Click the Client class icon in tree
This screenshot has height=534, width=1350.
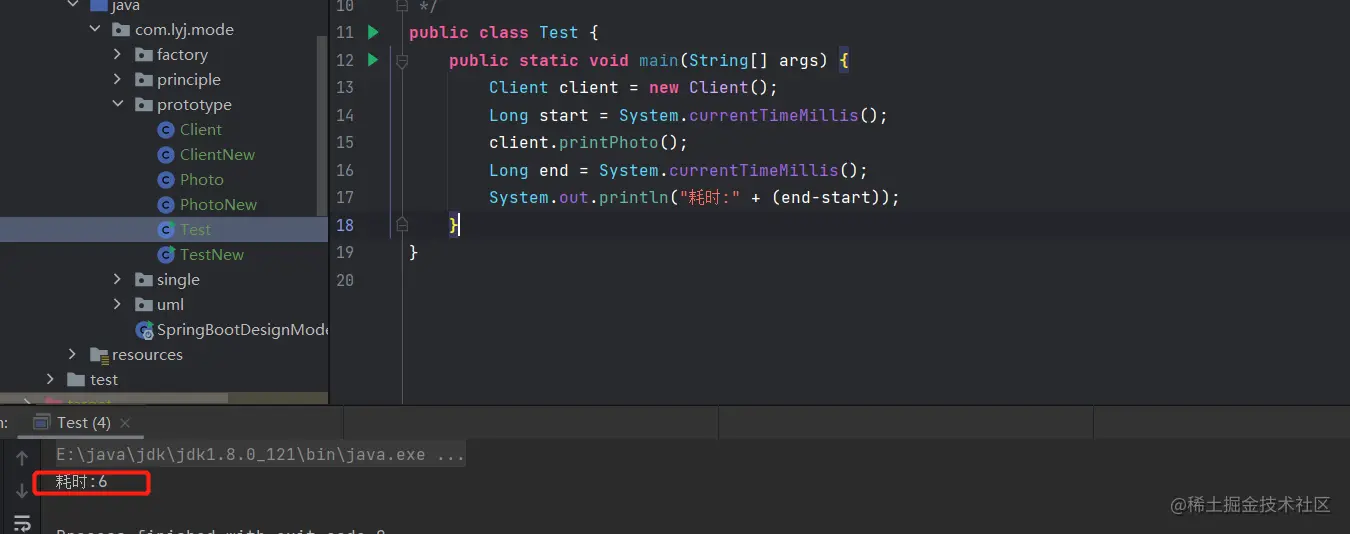click(166, 129)
